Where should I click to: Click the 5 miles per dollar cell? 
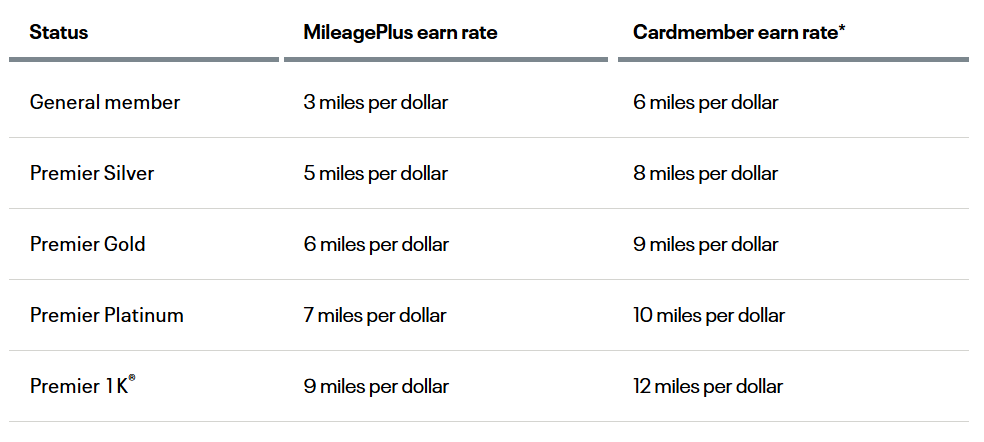376,173
